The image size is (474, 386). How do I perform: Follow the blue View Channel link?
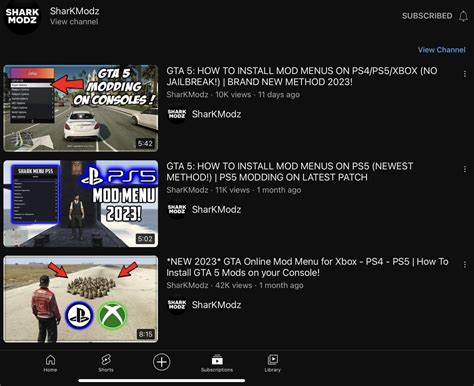coord(442,50)
